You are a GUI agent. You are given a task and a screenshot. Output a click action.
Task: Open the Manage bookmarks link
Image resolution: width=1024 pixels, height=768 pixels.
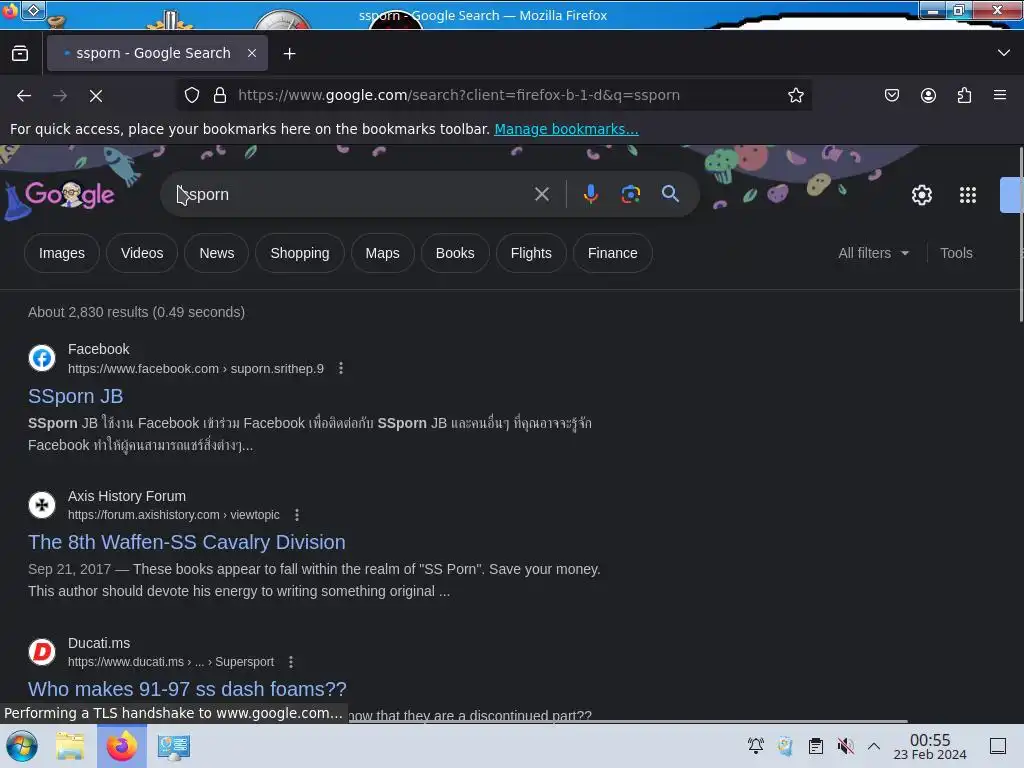point(566,129)
